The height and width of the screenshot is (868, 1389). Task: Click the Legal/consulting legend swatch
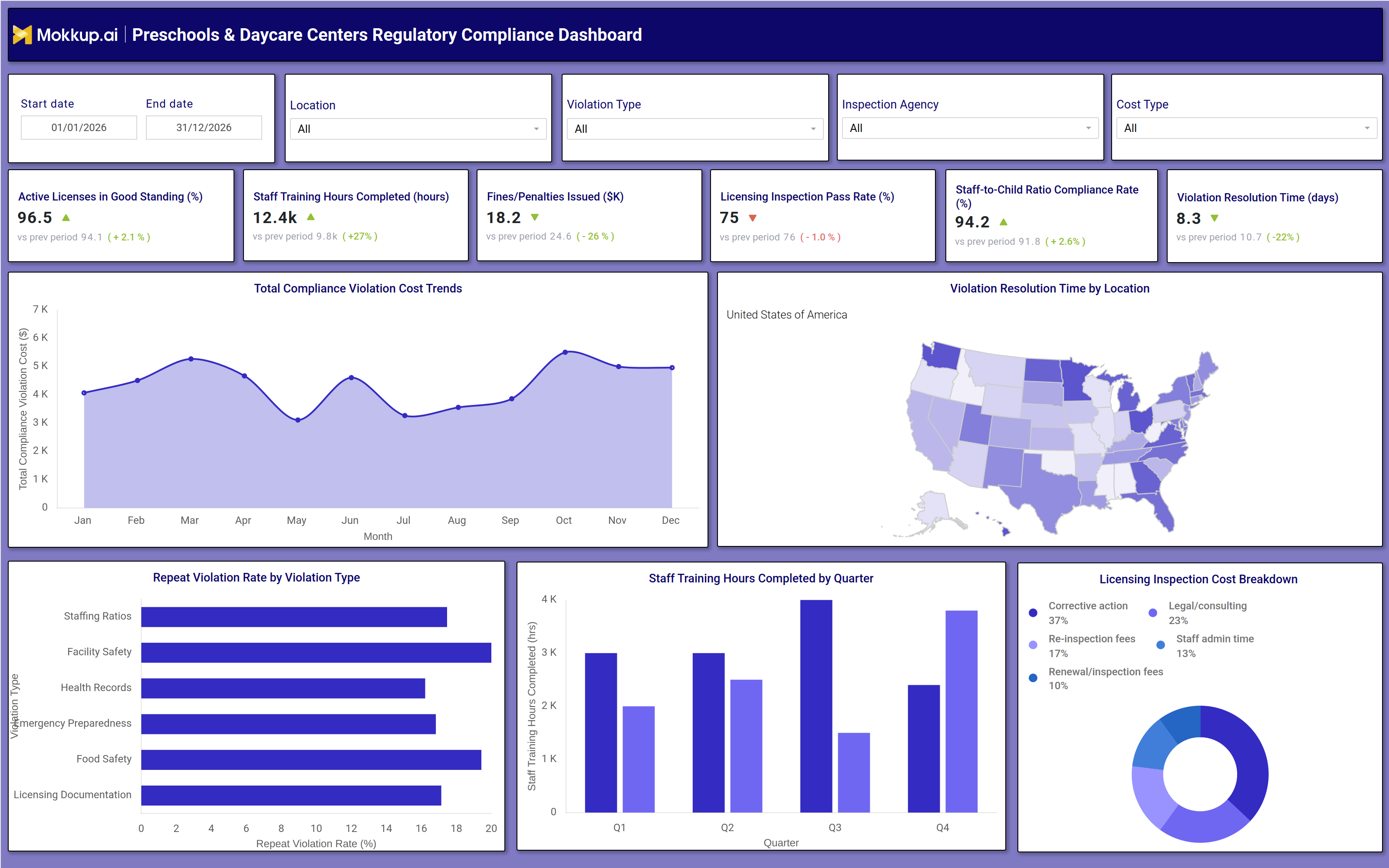[1152, 612]
